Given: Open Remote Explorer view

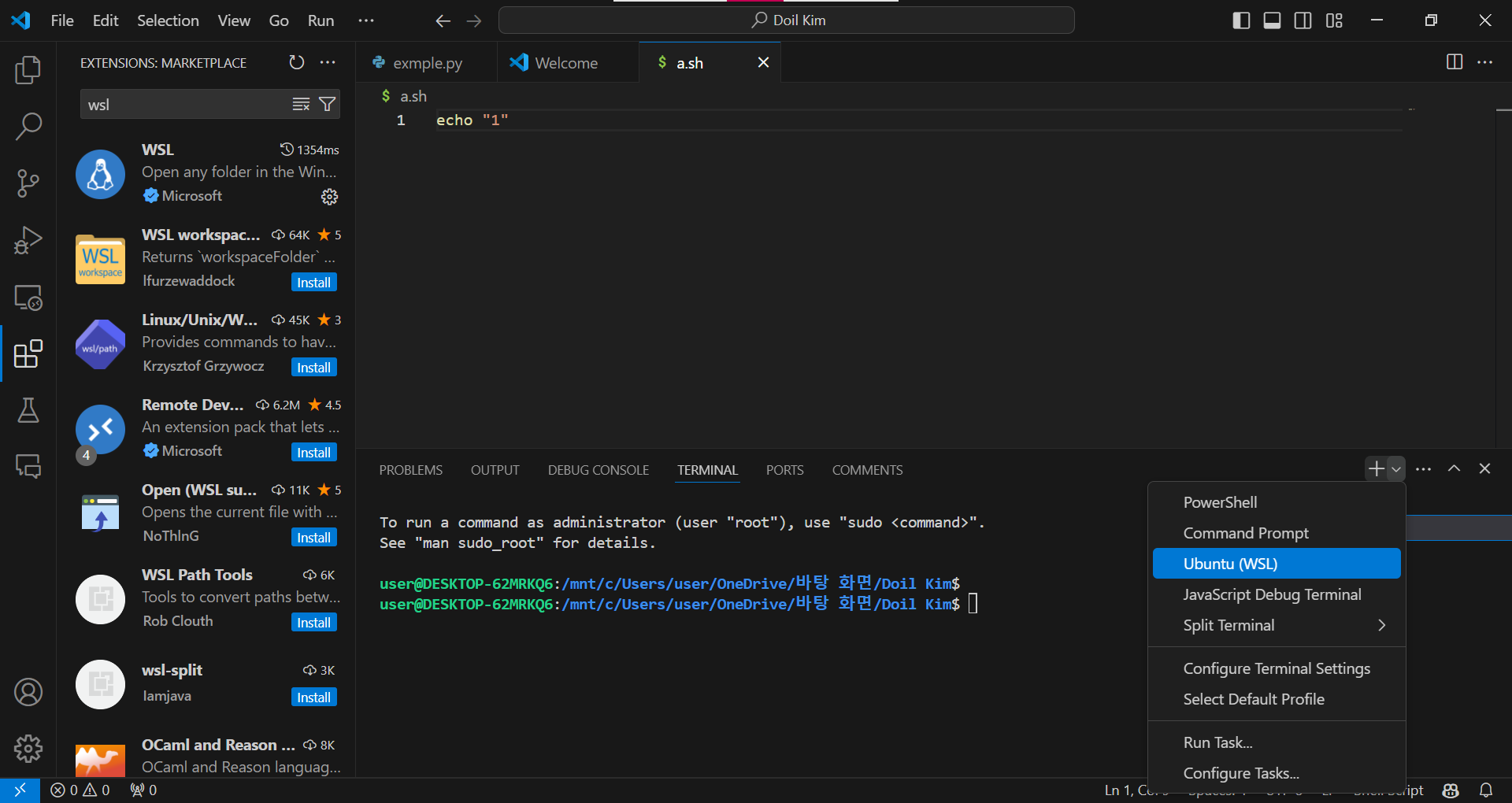Looking at the screenshot, I should 28,298.
